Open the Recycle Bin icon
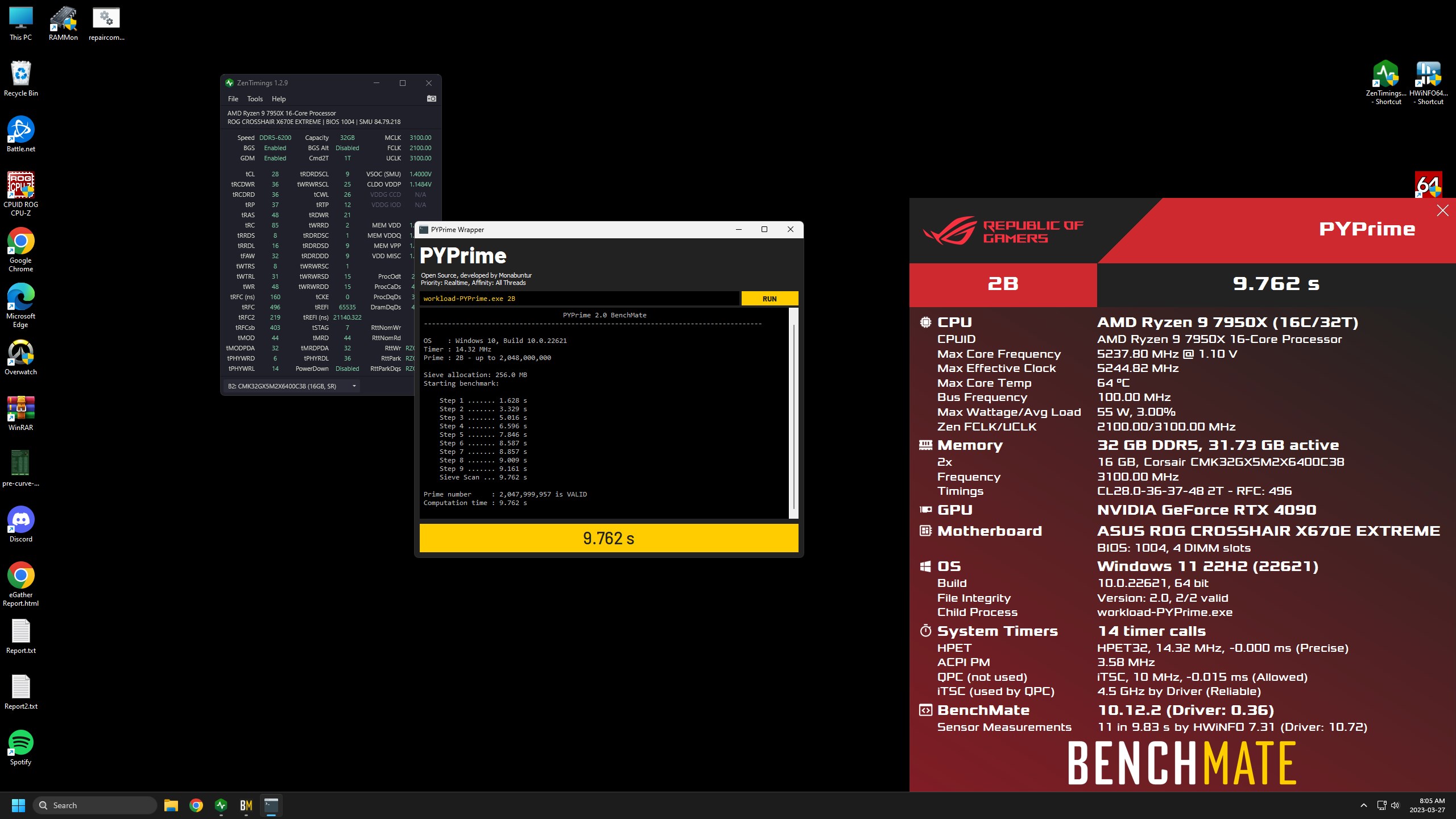This screenshot has width=1456, height=819. [20, 79]
